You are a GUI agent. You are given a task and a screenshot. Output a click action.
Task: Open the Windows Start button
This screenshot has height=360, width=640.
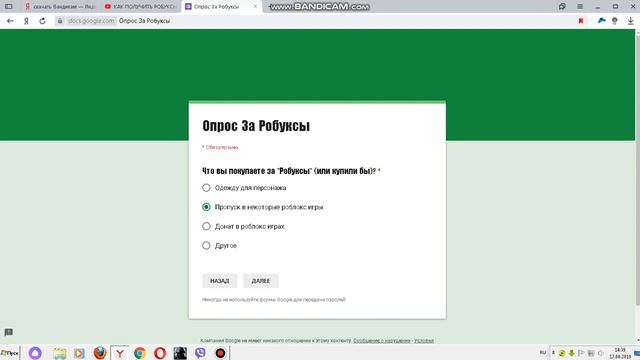pos(10,353)
